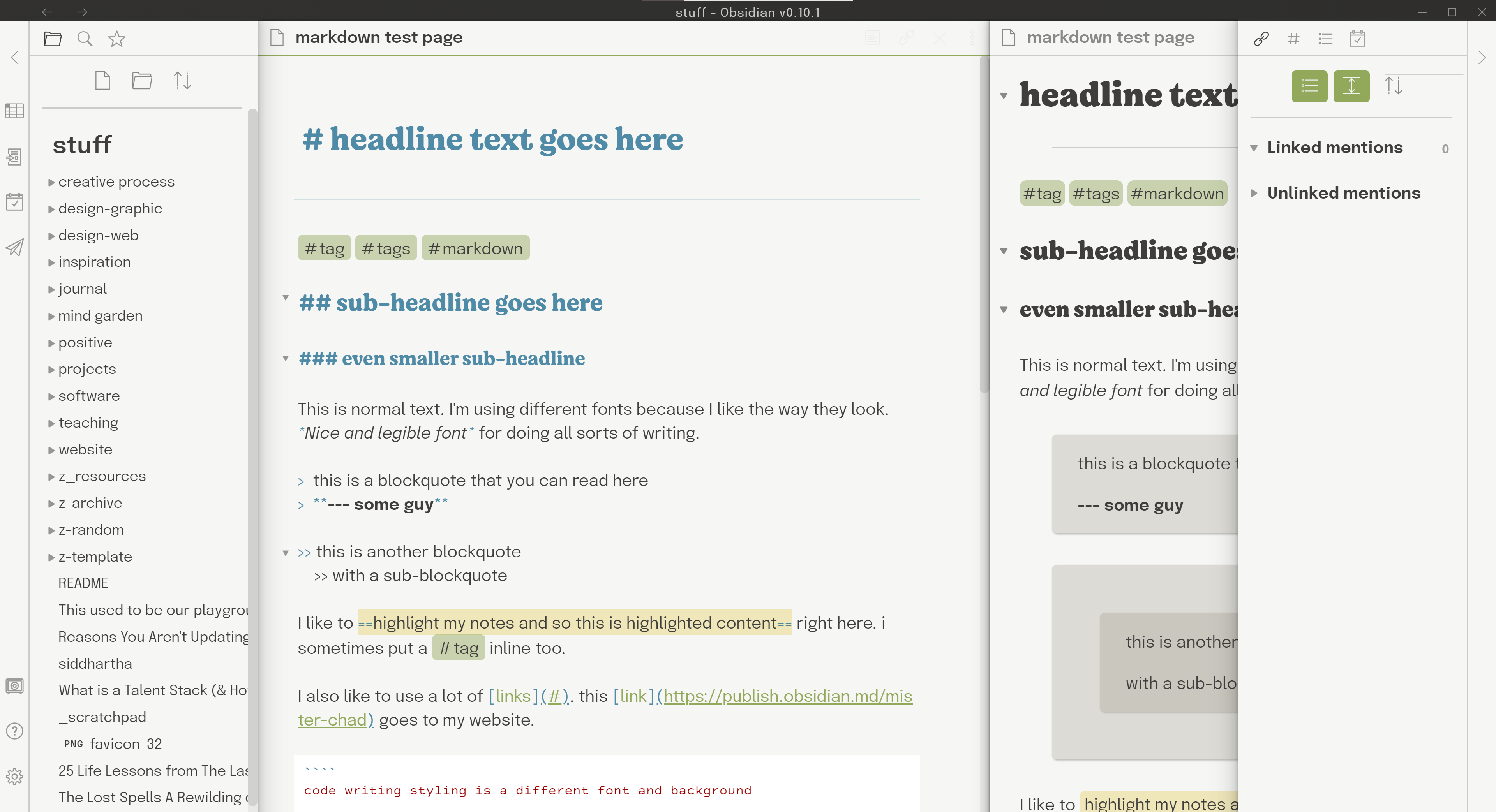The height and width of the screenshot is (812, 1496).
Task: Open the back navigation arrow
Action: (x=48, y=12)
